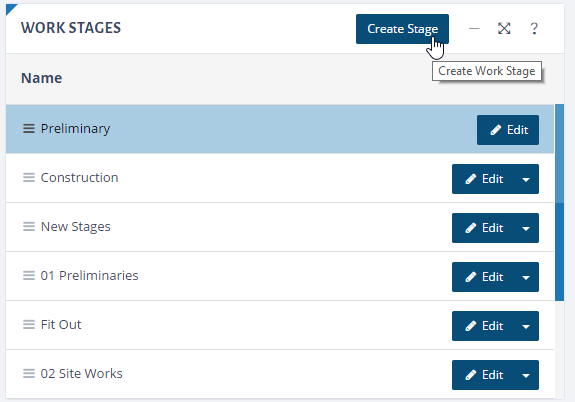This screenshot has height=402, width=575.
Task: Expand dropdown arrow for 01 Preliminaries
Action: 526,277
